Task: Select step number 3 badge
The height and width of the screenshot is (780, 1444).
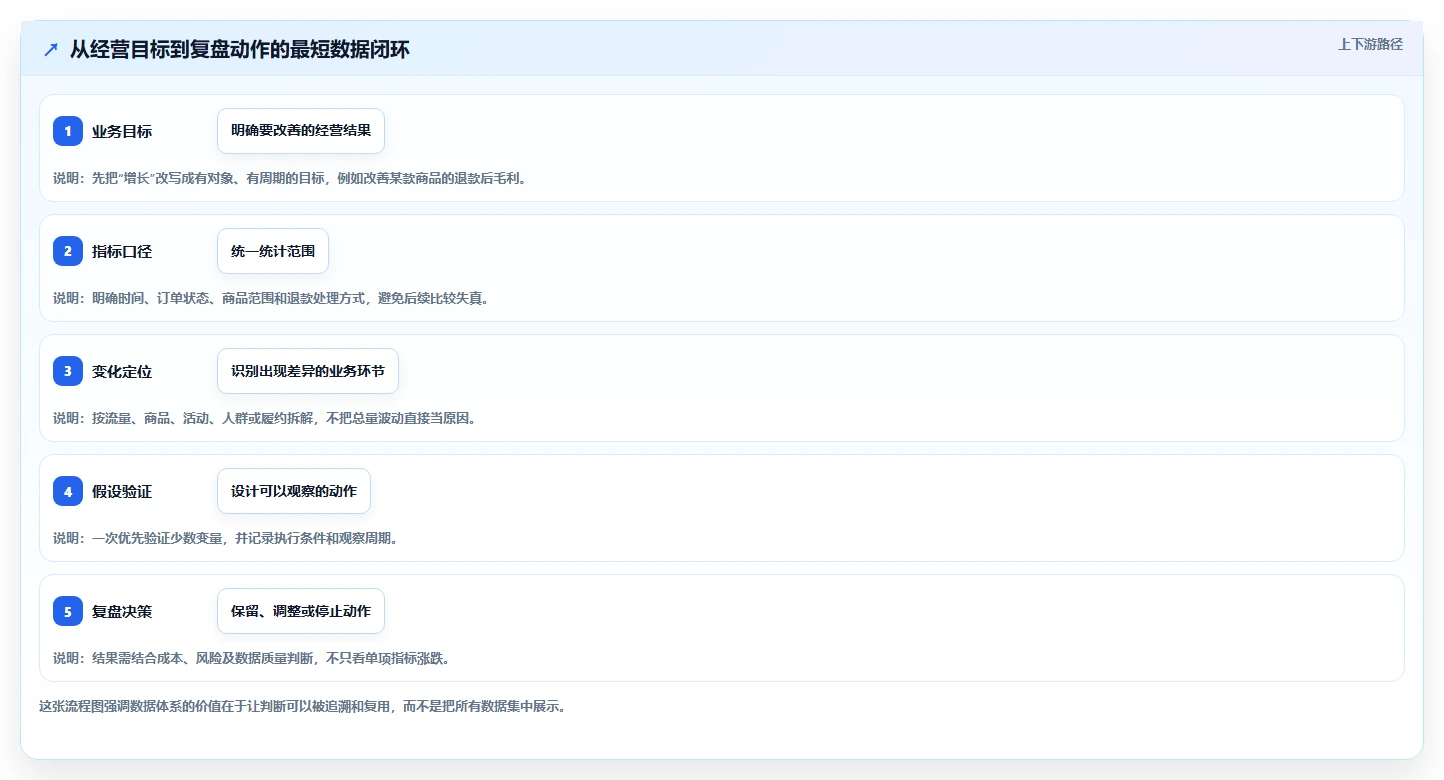Action: 68,371
